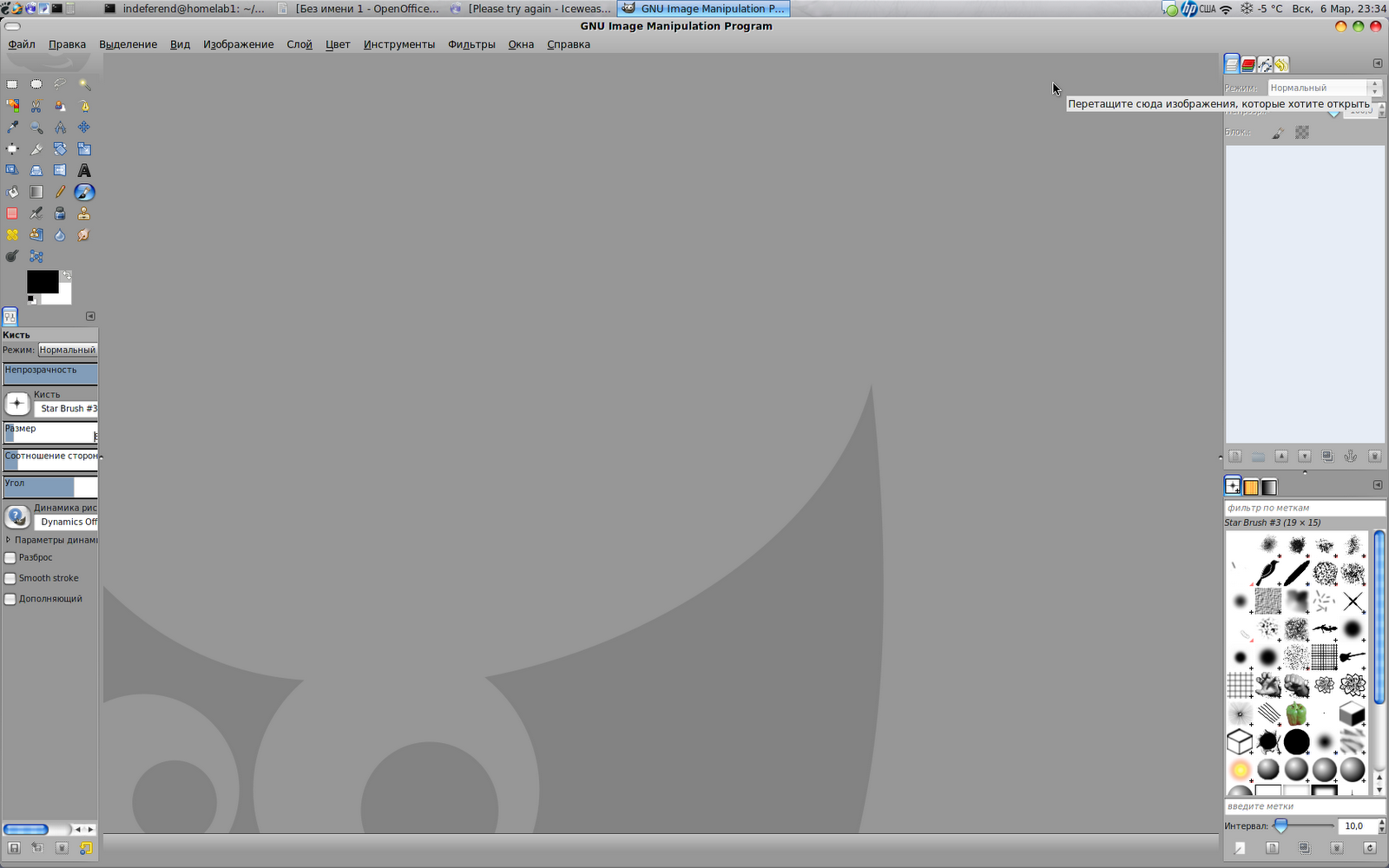Image resolution: width=1389 pixels, height=868 pixels.
Task: Select the Foreground Select tool
Action: (60, 106)
